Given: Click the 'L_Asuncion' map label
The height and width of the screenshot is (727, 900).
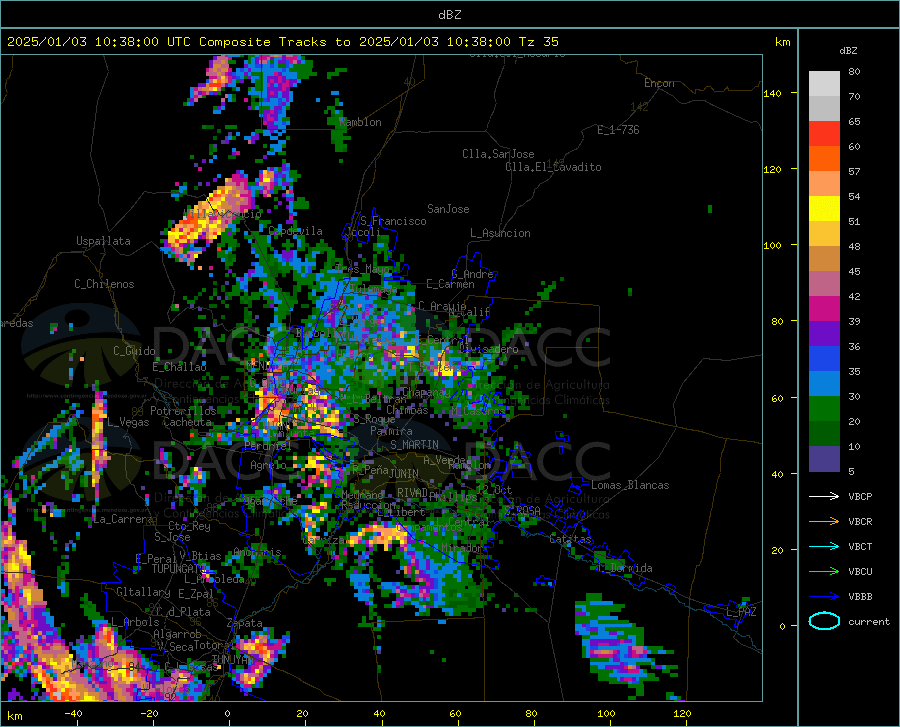Looking at the screenshot, I should point(501,233).
